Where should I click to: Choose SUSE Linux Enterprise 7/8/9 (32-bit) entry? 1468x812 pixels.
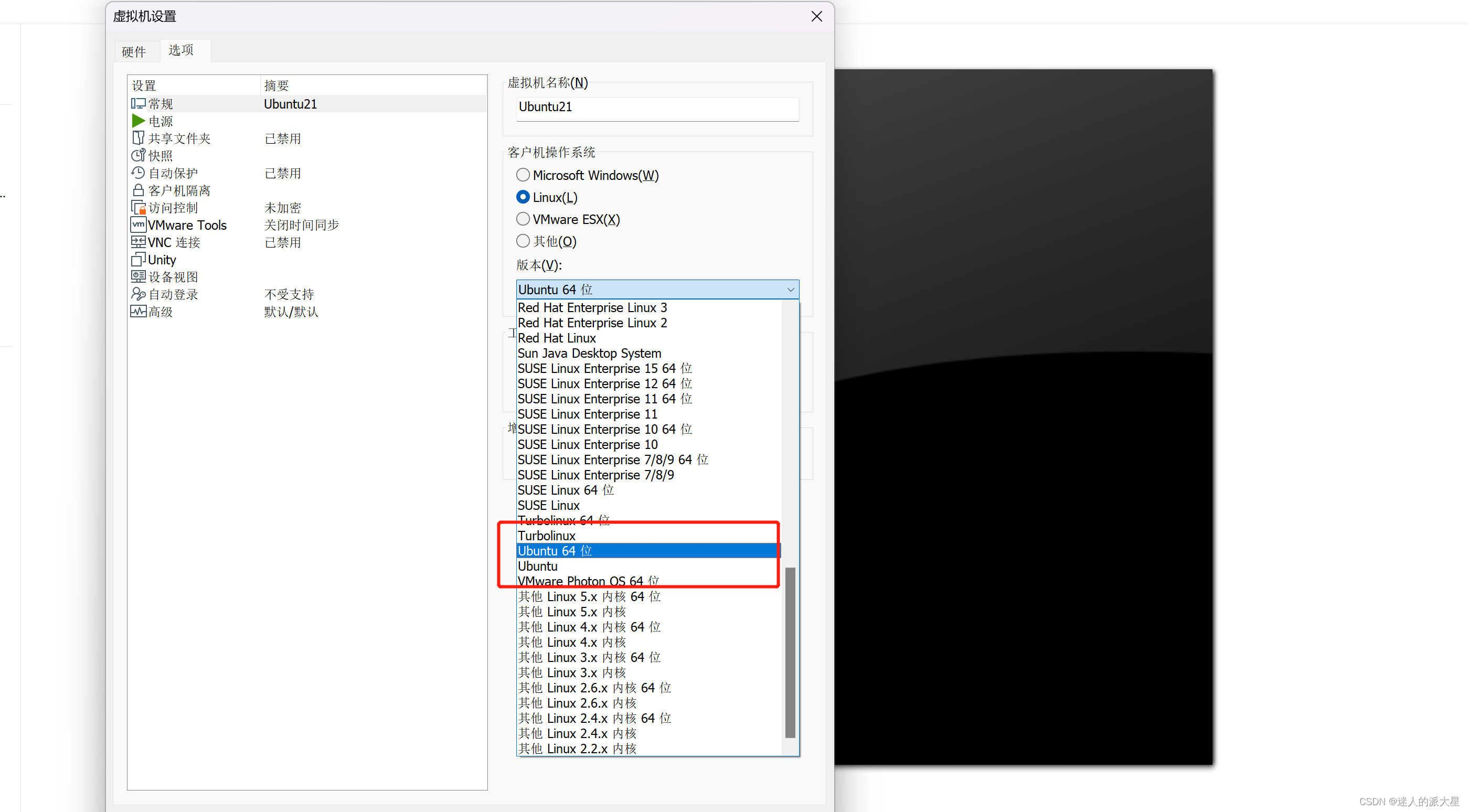coord(649,475)
